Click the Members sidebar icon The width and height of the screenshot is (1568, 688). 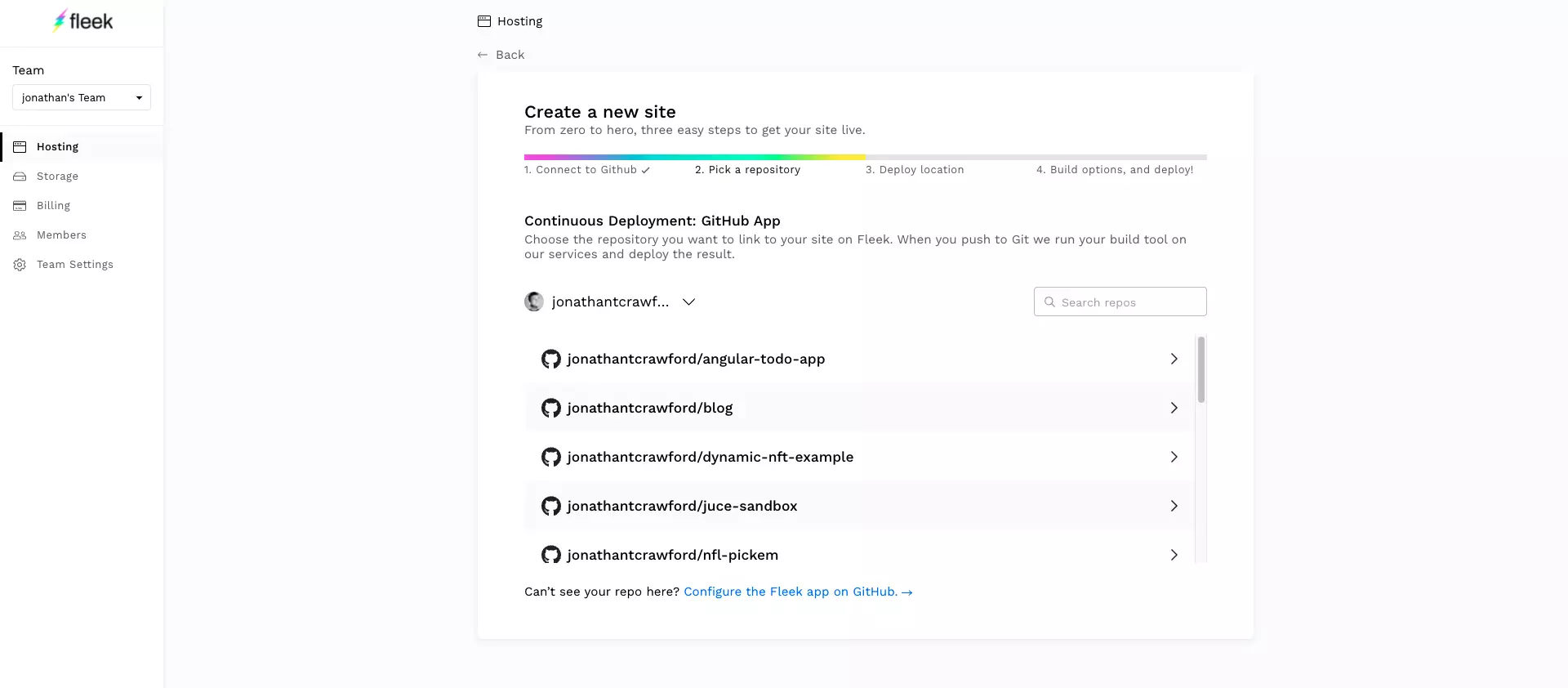[x=20, y=235]
